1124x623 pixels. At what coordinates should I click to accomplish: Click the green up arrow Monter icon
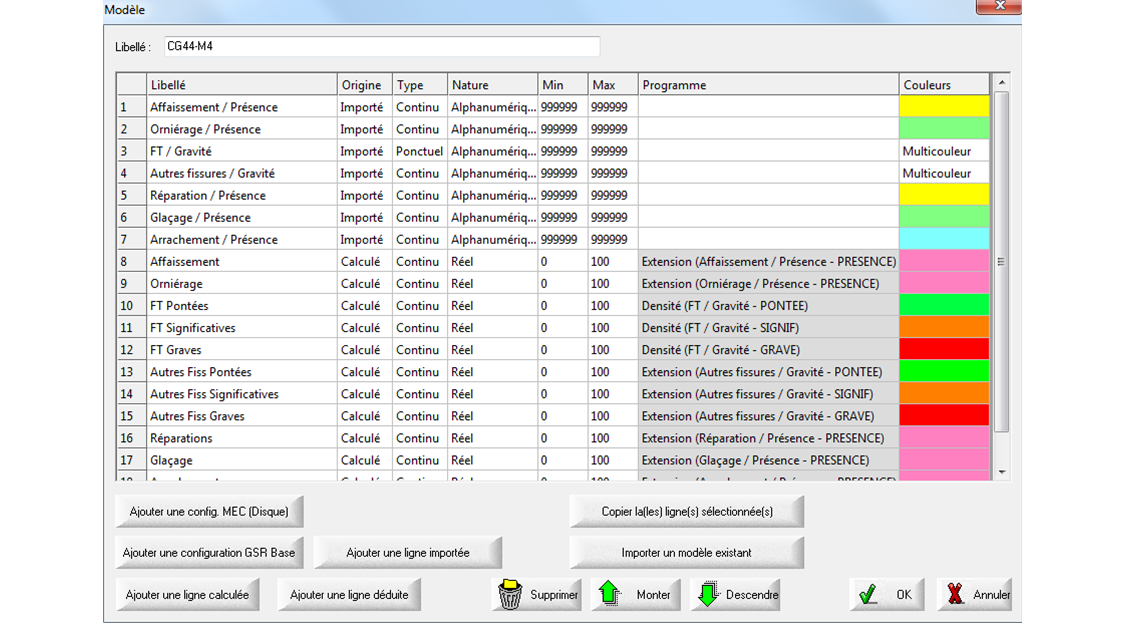click(x=610, y=594)
